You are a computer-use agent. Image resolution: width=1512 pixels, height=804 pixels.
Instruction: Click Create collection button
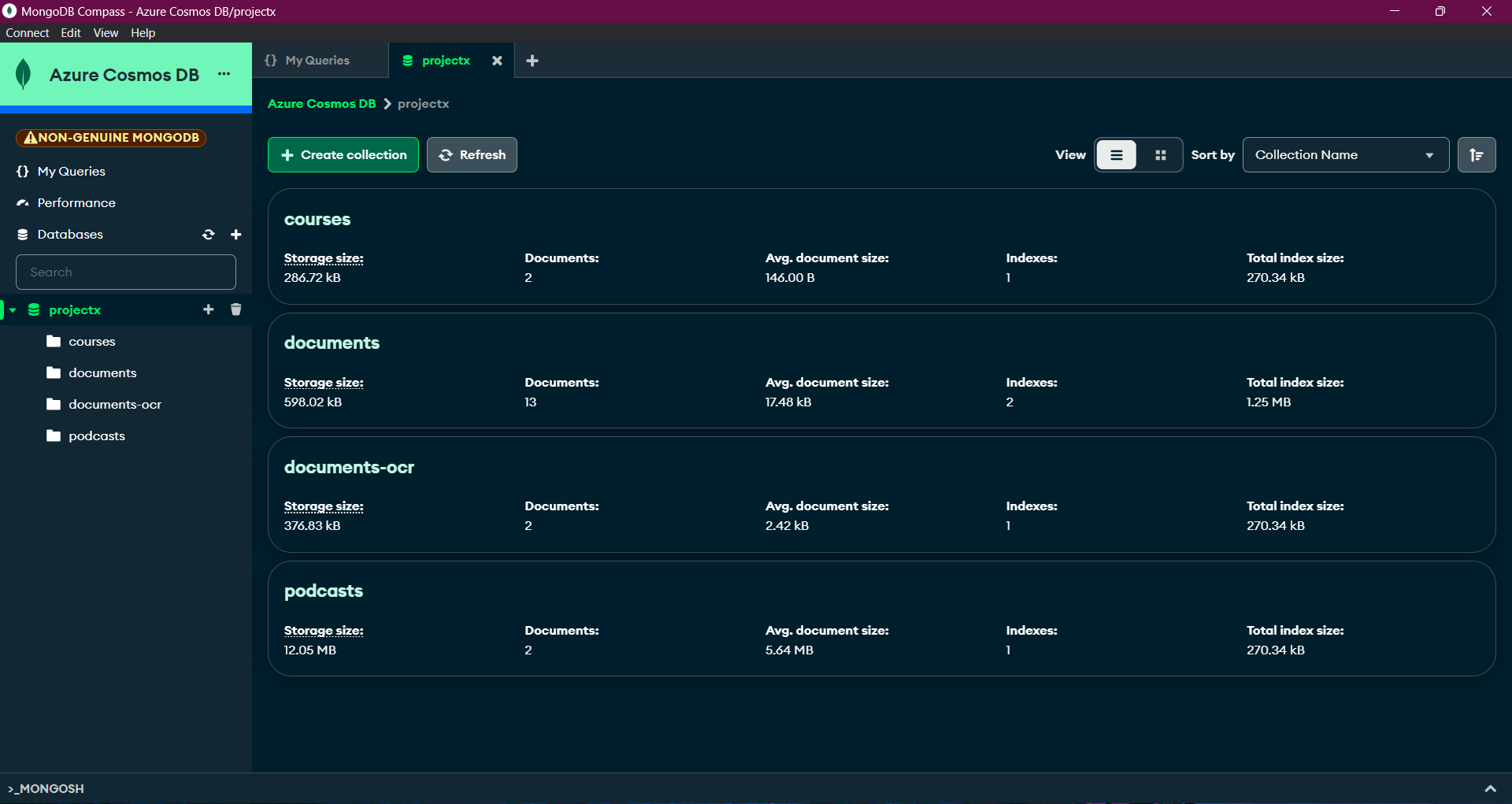click(x=343, y=155)
